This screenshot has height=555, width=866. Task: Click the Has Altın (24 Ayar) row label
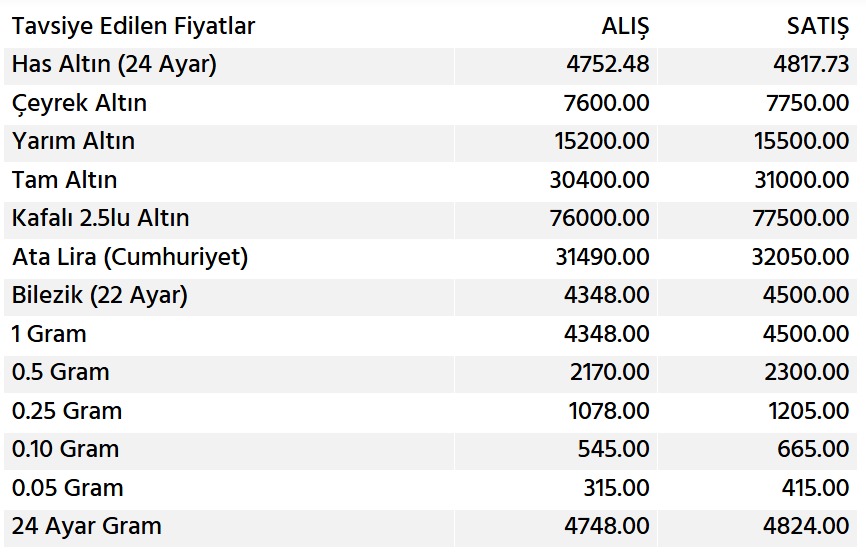[114, 64]
